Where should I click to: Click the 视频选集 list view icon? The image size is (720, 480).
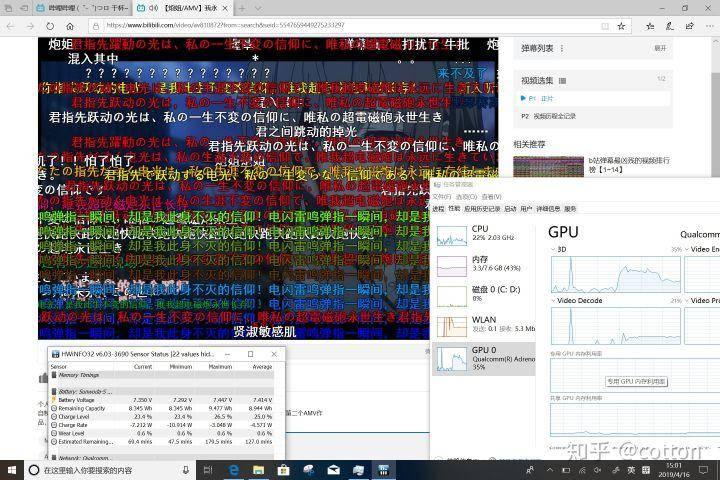(562, 81)
